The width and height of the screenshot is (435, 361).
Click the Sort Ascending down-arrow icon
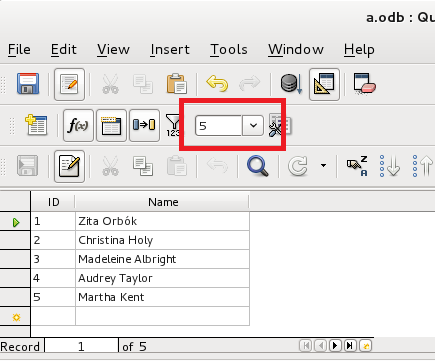390,166
